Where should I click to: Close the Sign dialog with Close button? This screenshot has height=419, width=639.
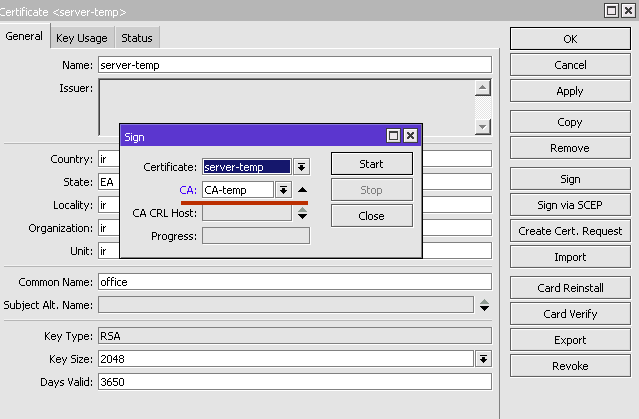(371, 215)
